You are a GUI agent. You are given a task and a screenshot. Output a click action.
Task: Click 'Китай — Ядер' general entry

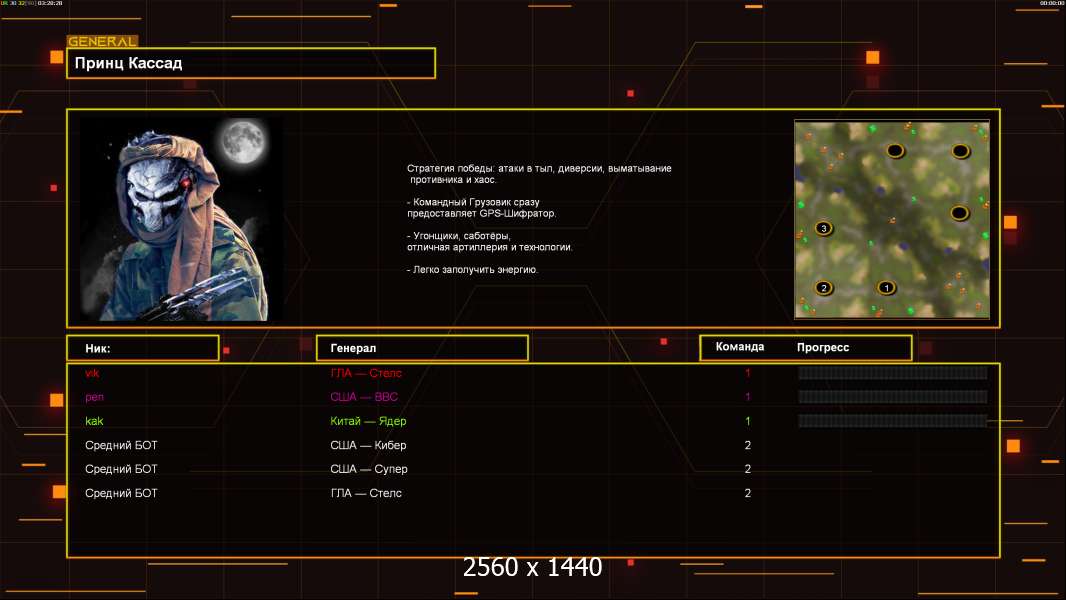(x=368, y=421)
